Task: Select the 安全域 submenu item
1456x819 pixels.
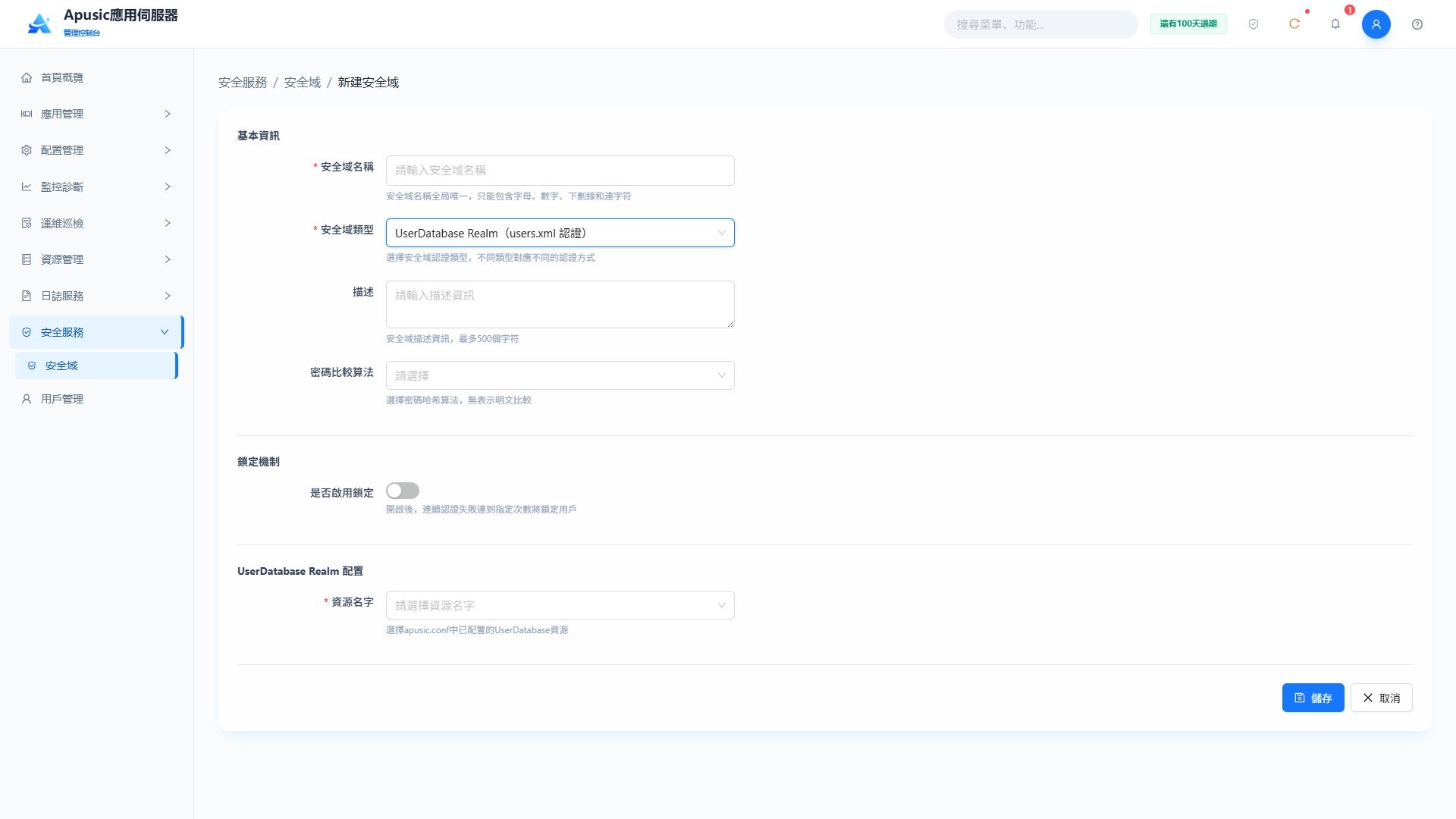Action: 96,366
